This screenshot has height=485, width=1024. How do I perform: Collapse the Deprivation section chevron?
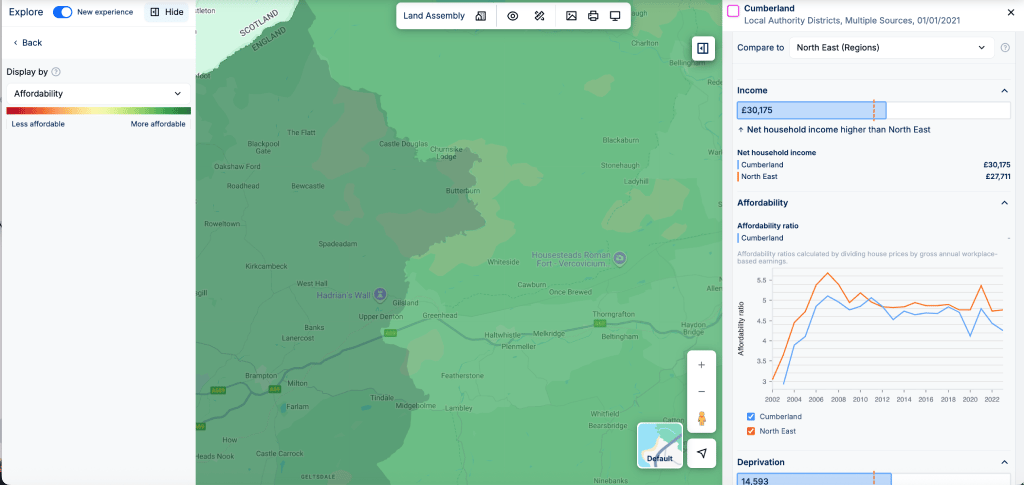[x=1004, y=462]
